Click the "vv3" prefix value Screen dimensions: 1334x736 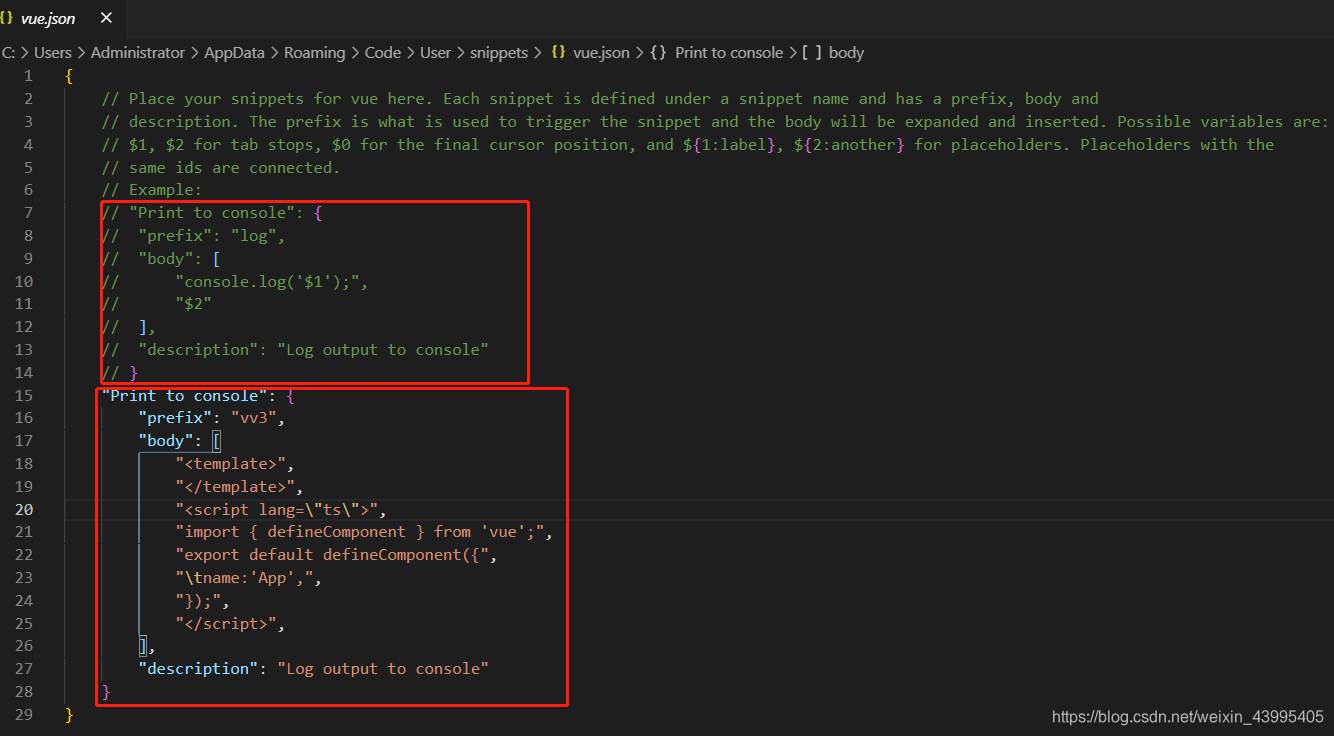pos(253,418)
